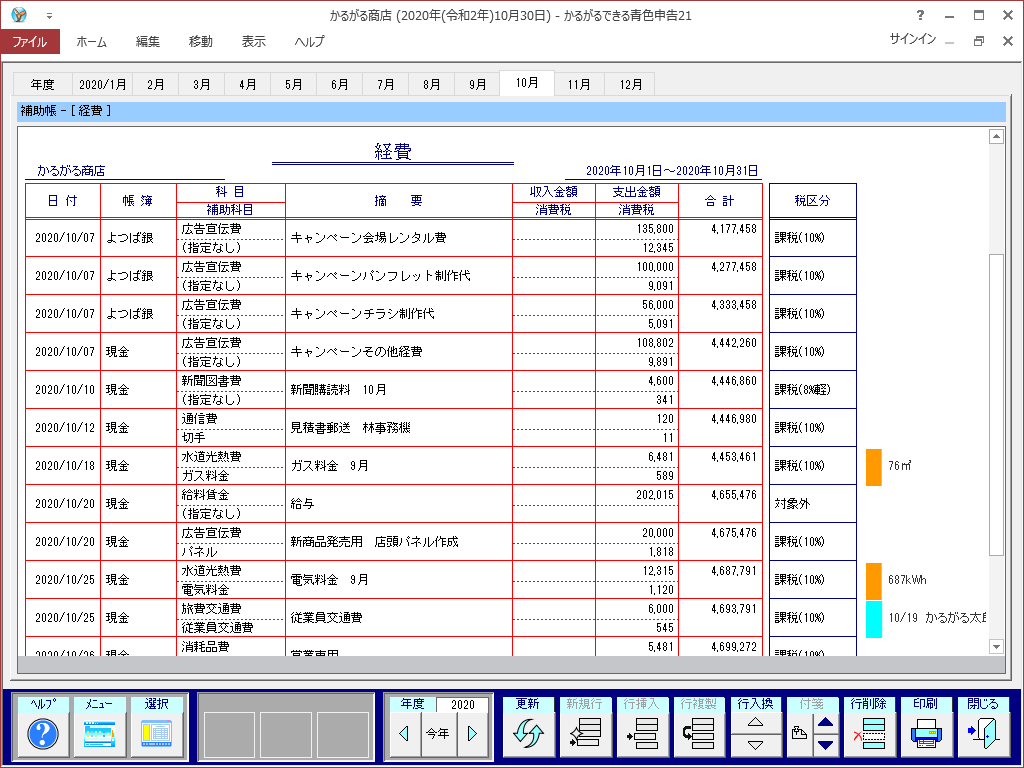Click the 行挿入 insert row icon

pyautogui.click(x=642, y=733)
